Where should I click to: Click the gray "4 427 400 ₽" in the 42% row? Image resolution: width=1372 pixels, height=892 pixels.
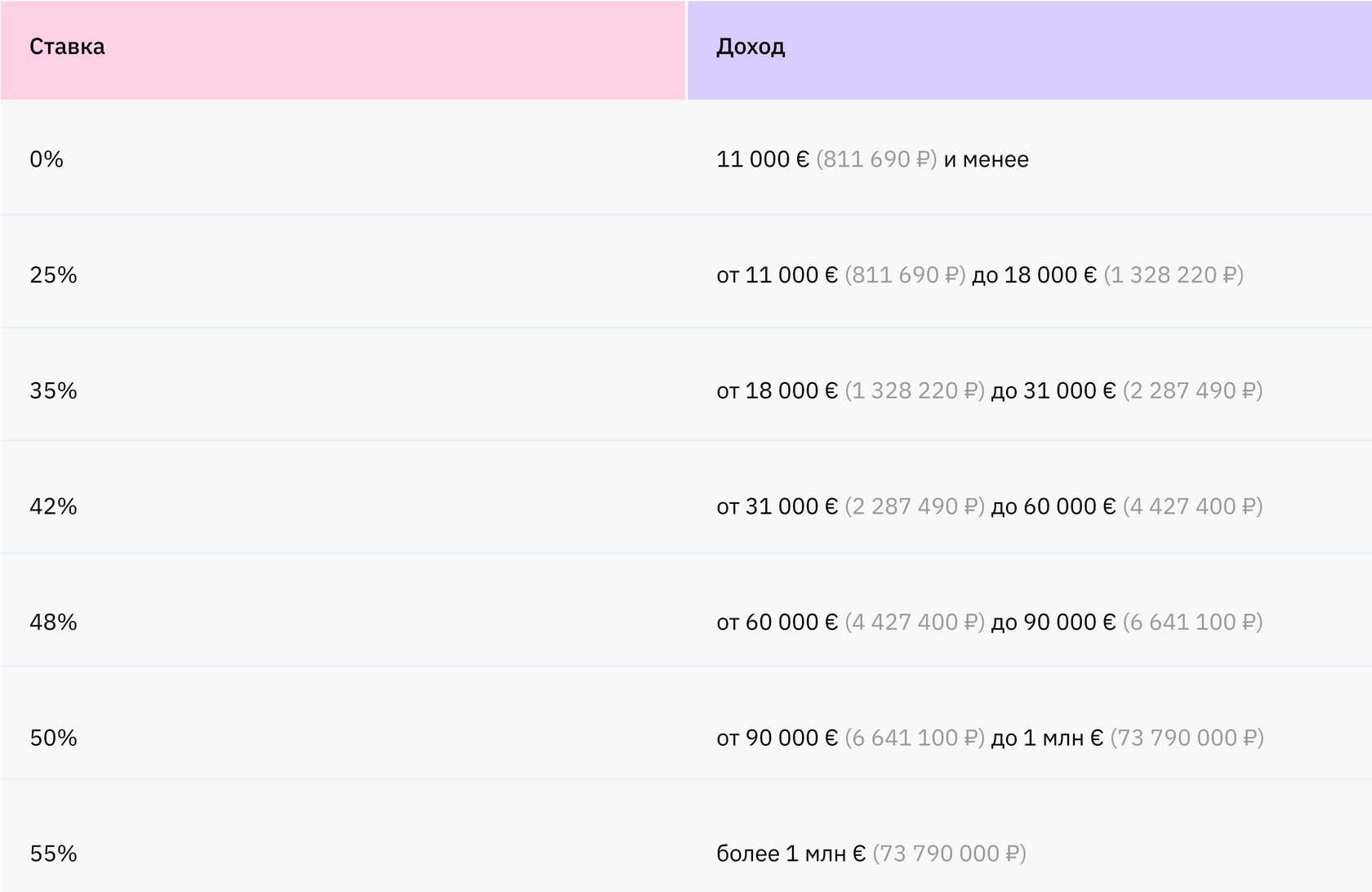pos(1193,506)
